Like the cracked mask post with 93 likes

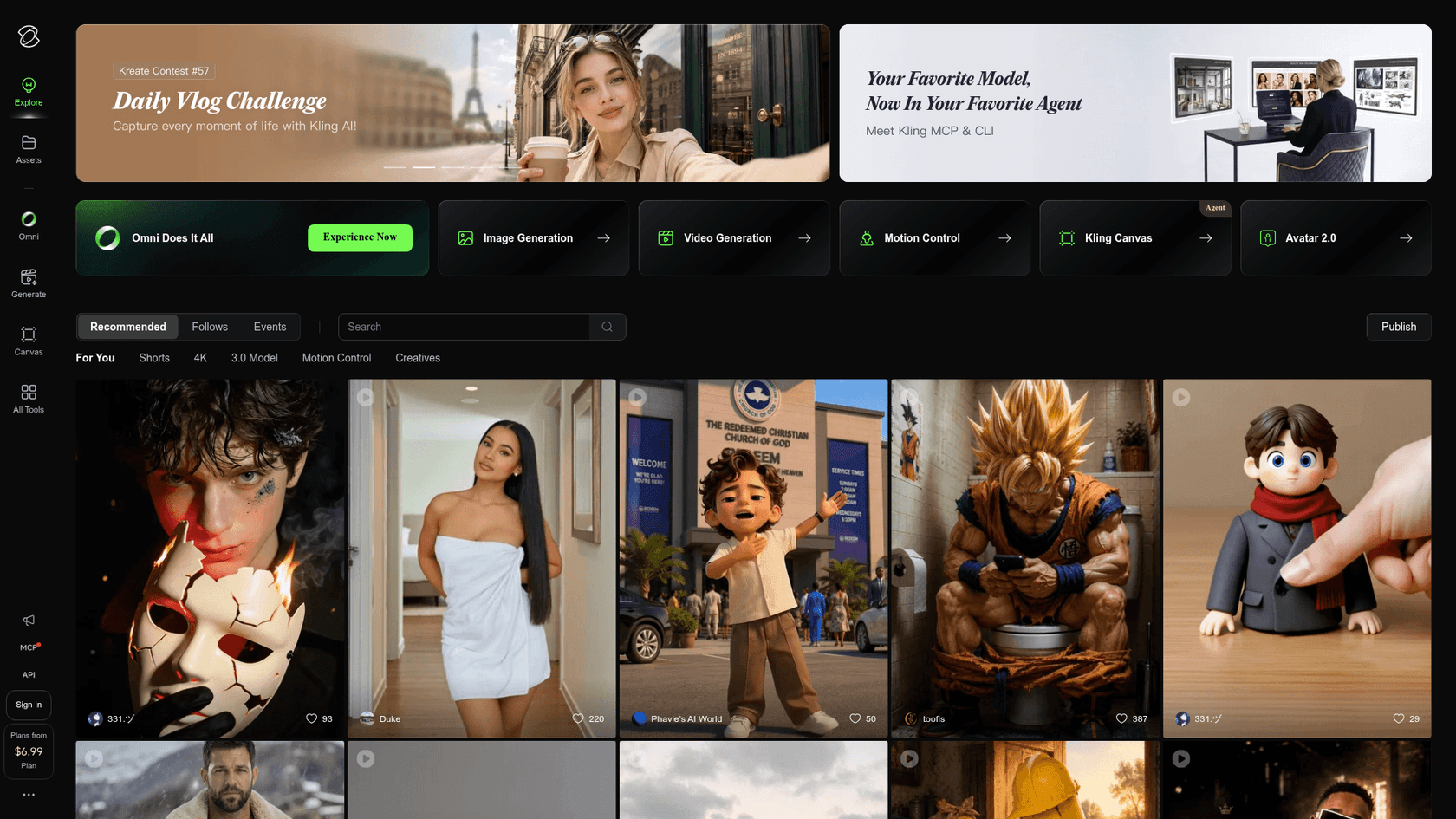click(312, 718)
